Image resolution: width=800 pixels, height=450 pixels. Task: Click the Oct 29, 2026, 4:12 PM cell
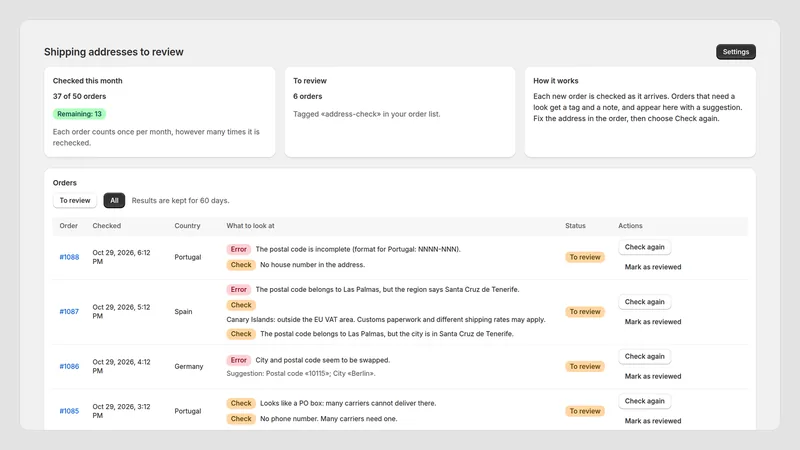[x=121, y=366]
